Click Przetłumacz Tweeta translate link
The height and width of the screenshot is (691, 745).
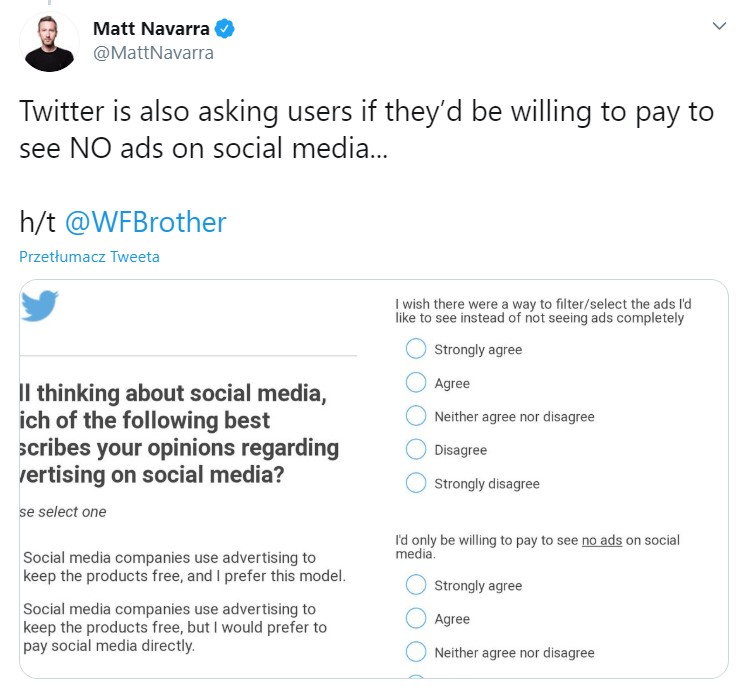89,257
